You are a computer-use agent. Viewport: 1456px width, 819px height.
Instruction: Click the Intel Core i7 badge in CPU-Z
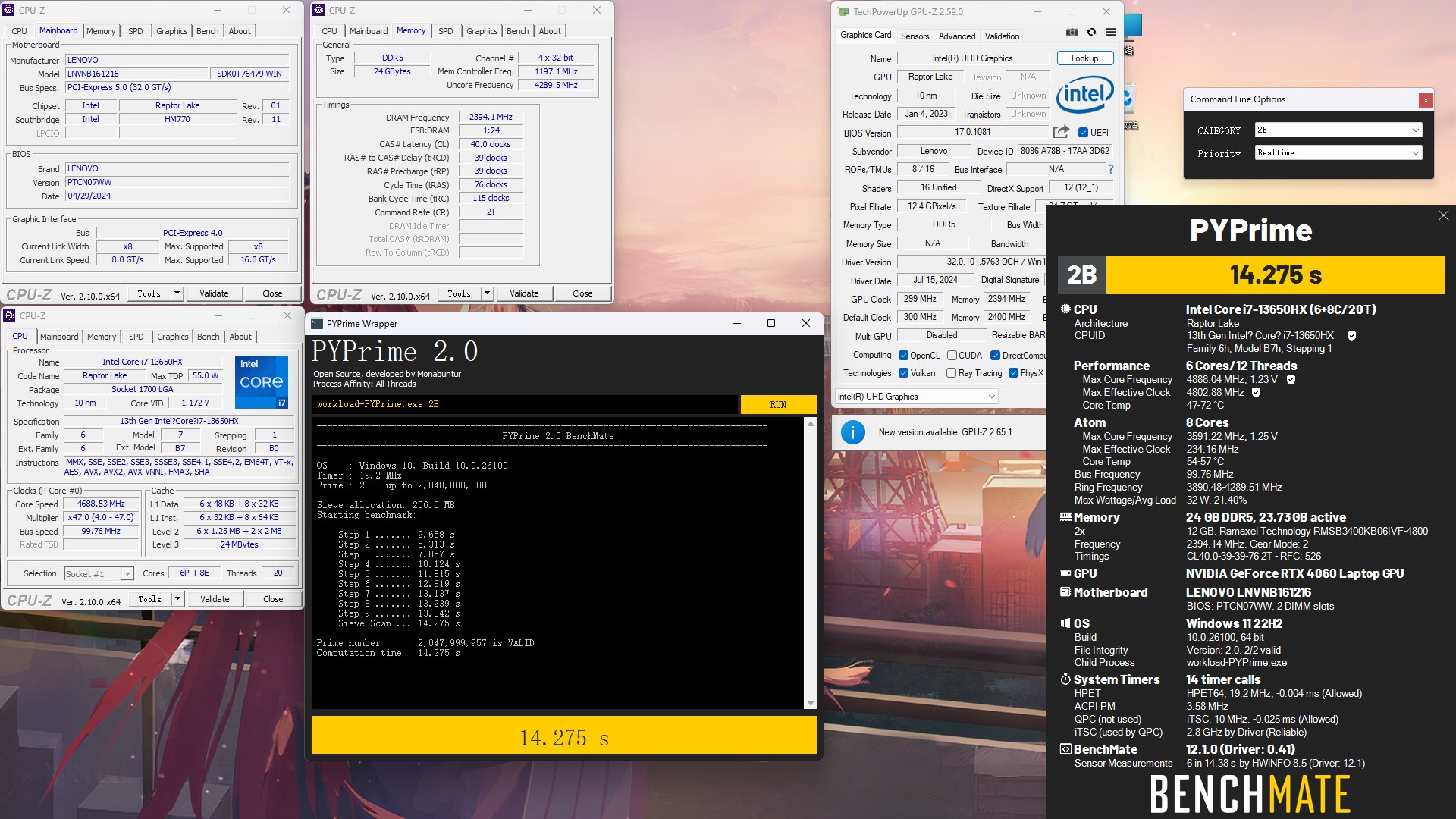click(x=262, y=381)
